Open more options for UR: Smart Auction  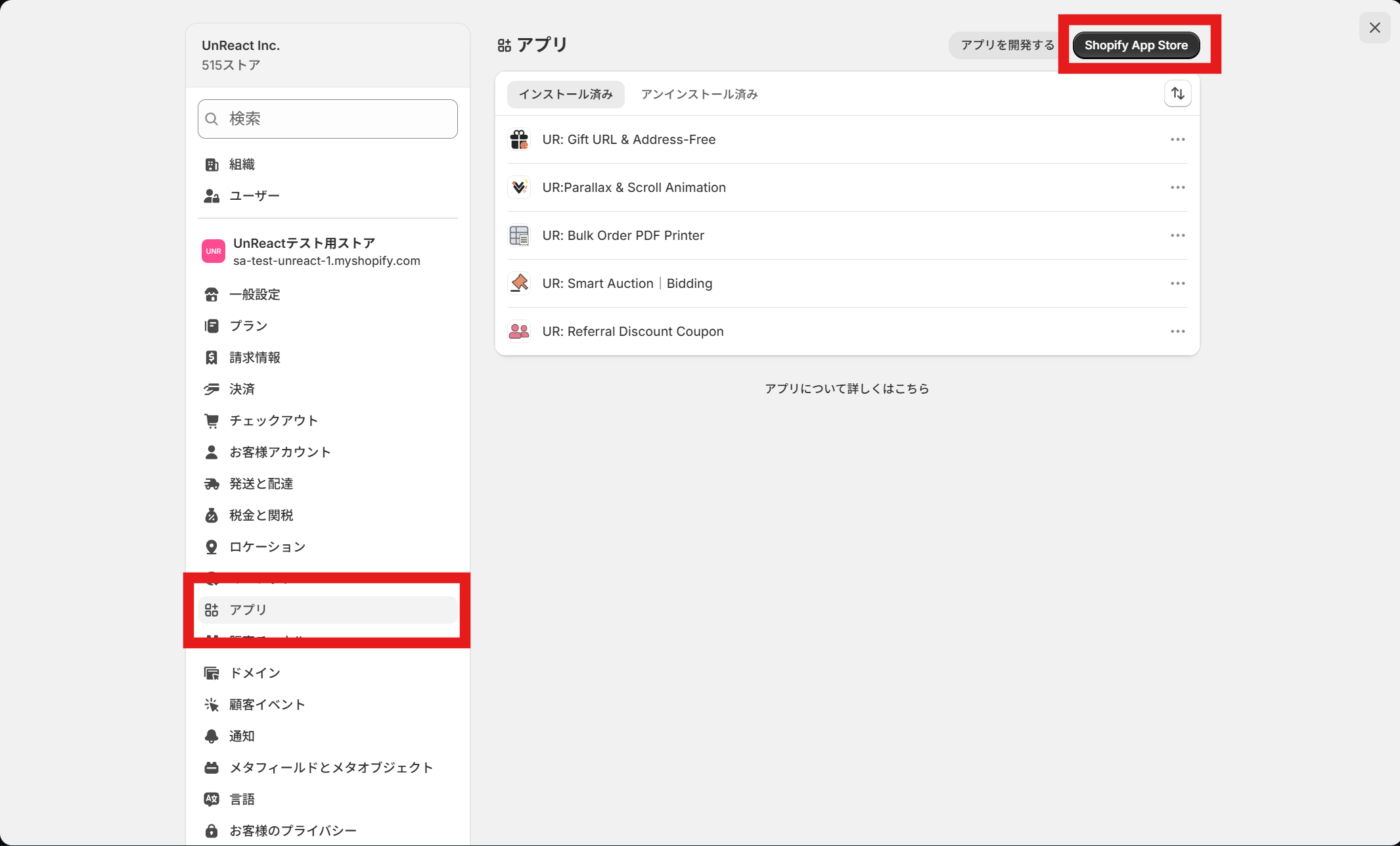(x=1177, y=283)
